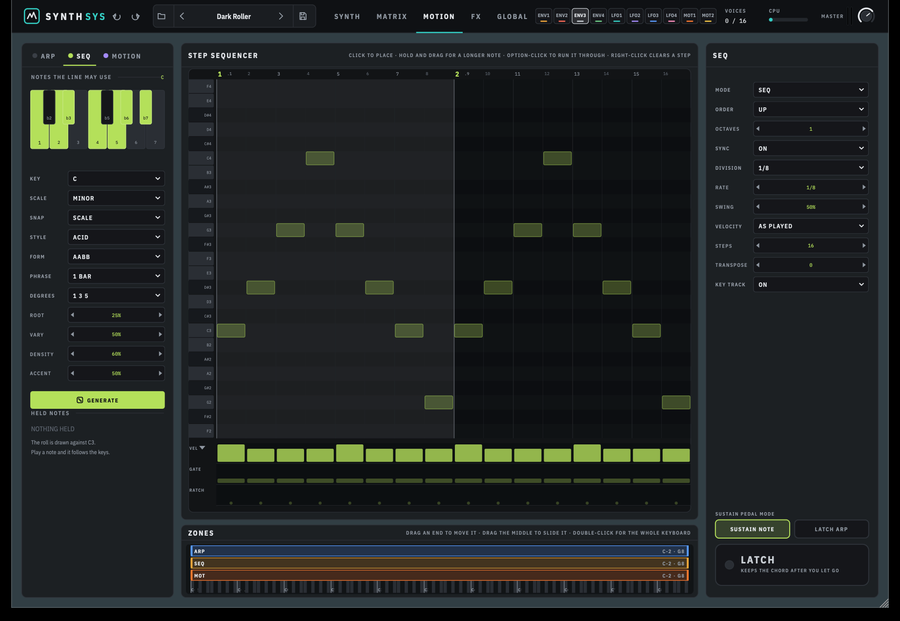Viewport: 900px width, 621px height.
Task: Select the LFO3 modulator chip
Action: click(653, 16)
